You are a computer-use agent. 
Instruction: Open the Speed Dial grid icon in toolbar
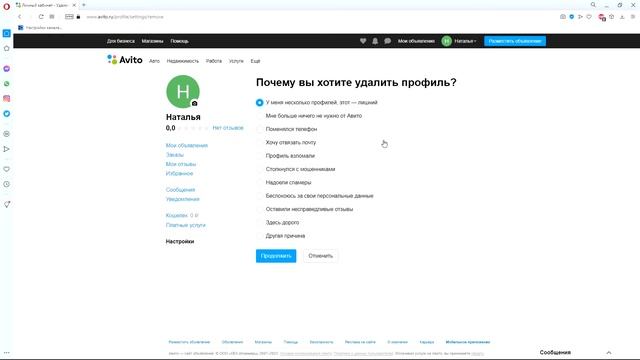pyautogui.click(x=52, y=17)
